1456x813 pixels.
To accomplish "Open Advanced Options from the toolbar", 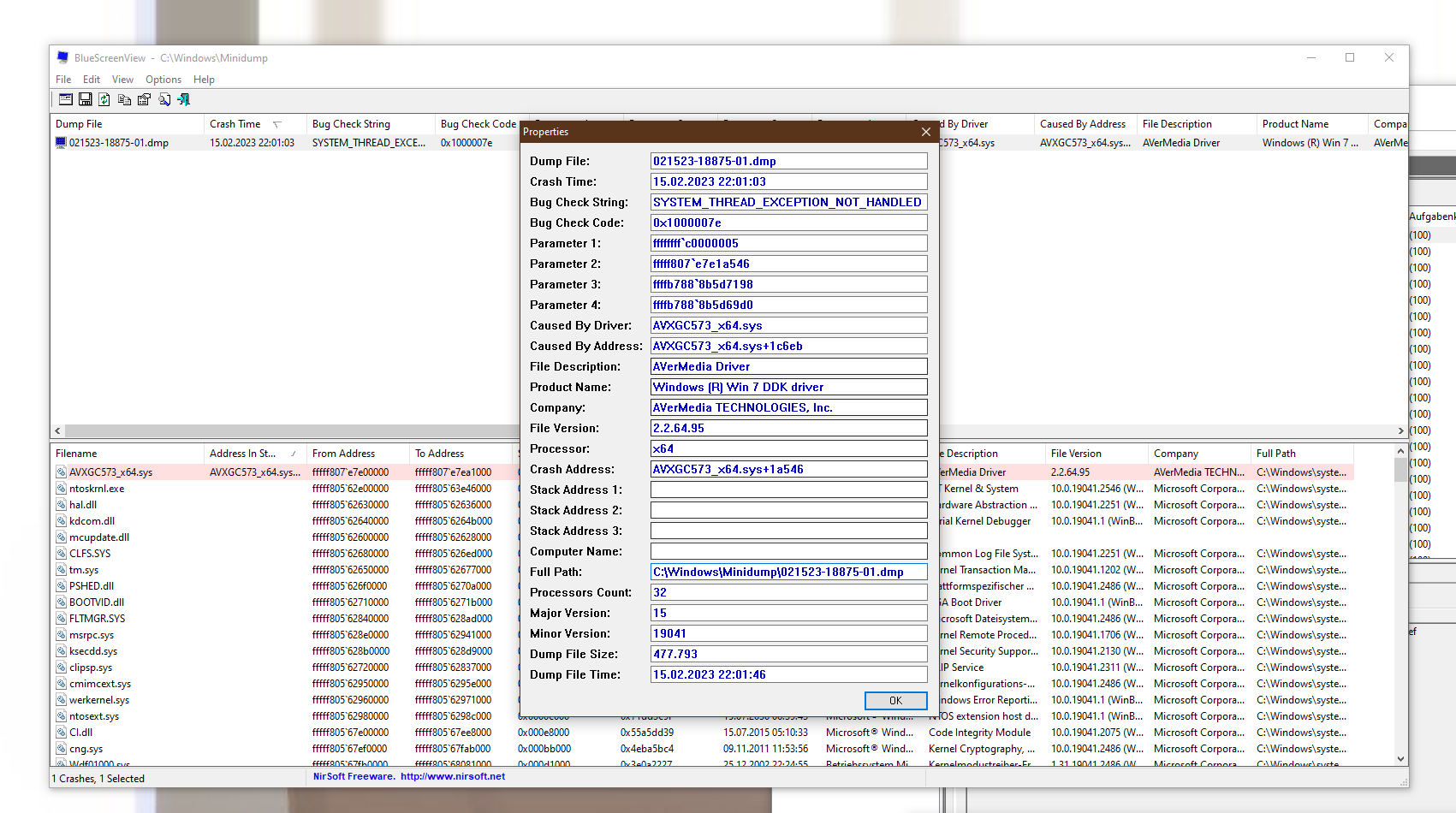I will click(66, 100).
